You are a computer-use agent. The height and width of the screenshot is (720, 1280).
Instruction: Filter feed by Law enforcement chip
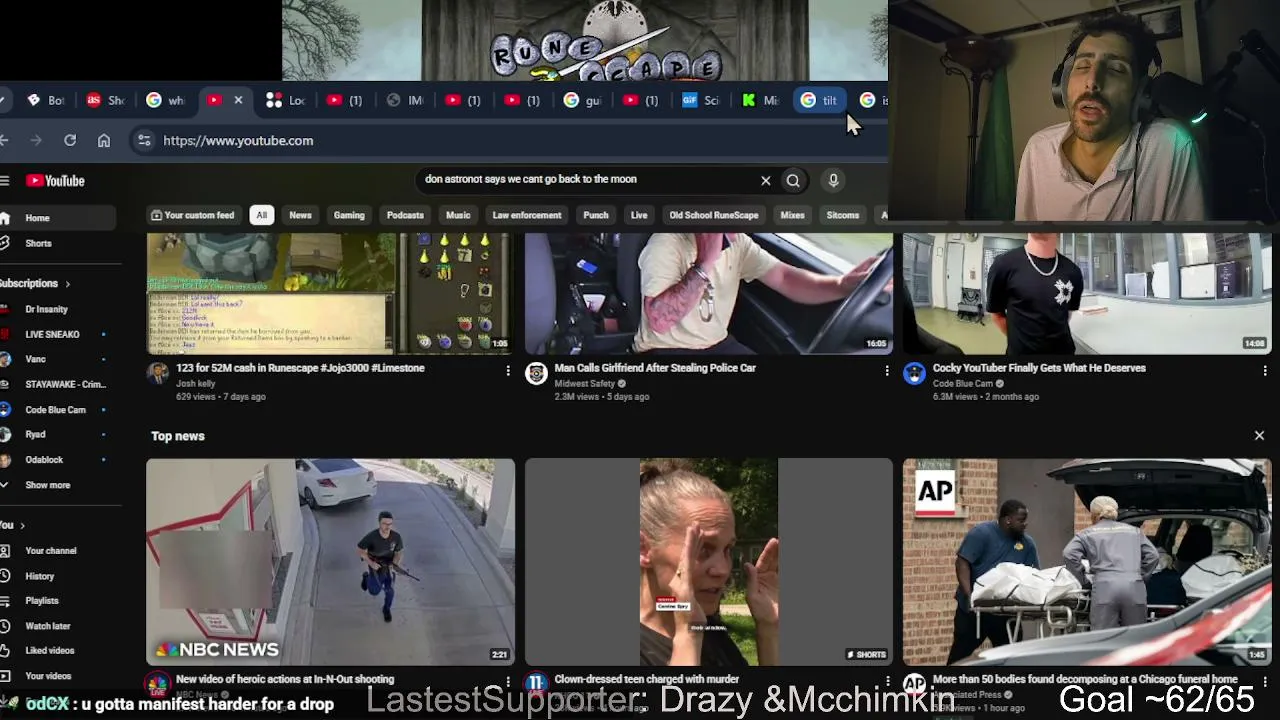[x=527, y=215]
